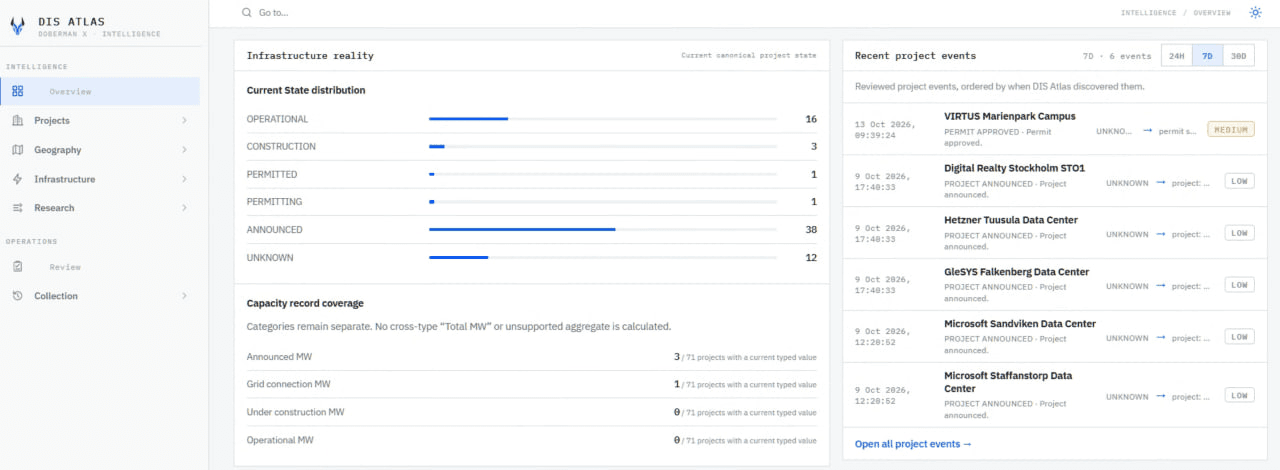Click the Geography map icon
The width and height of the screenshot is (1280, 470).
18,150
